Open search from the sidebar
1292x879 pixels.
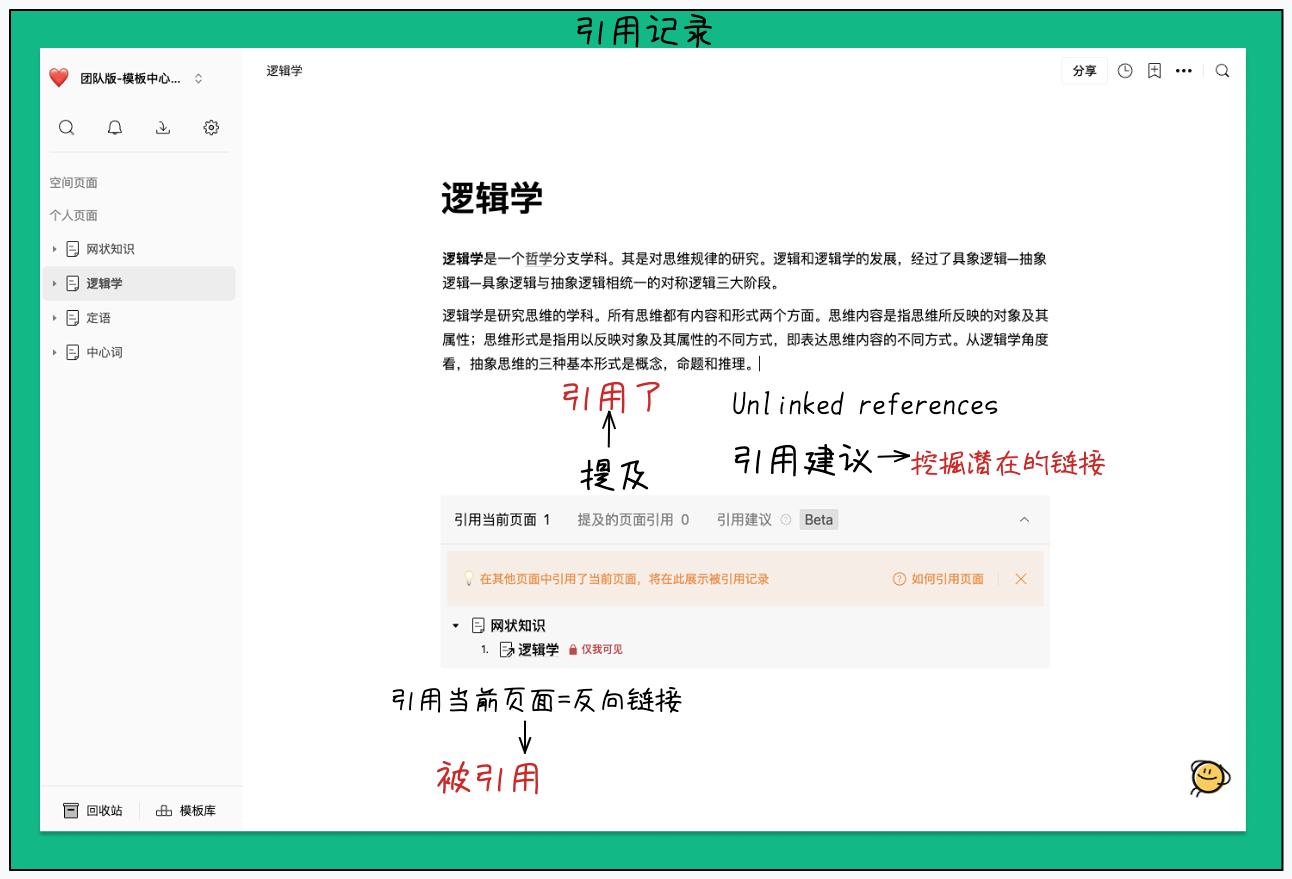[x=66, y=127]
